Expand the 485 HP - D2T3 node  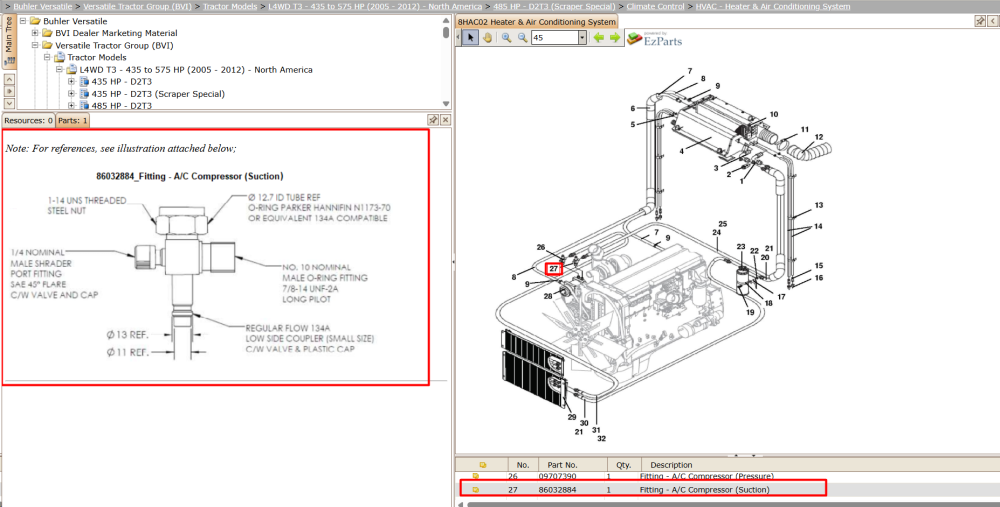click(71, 105)
